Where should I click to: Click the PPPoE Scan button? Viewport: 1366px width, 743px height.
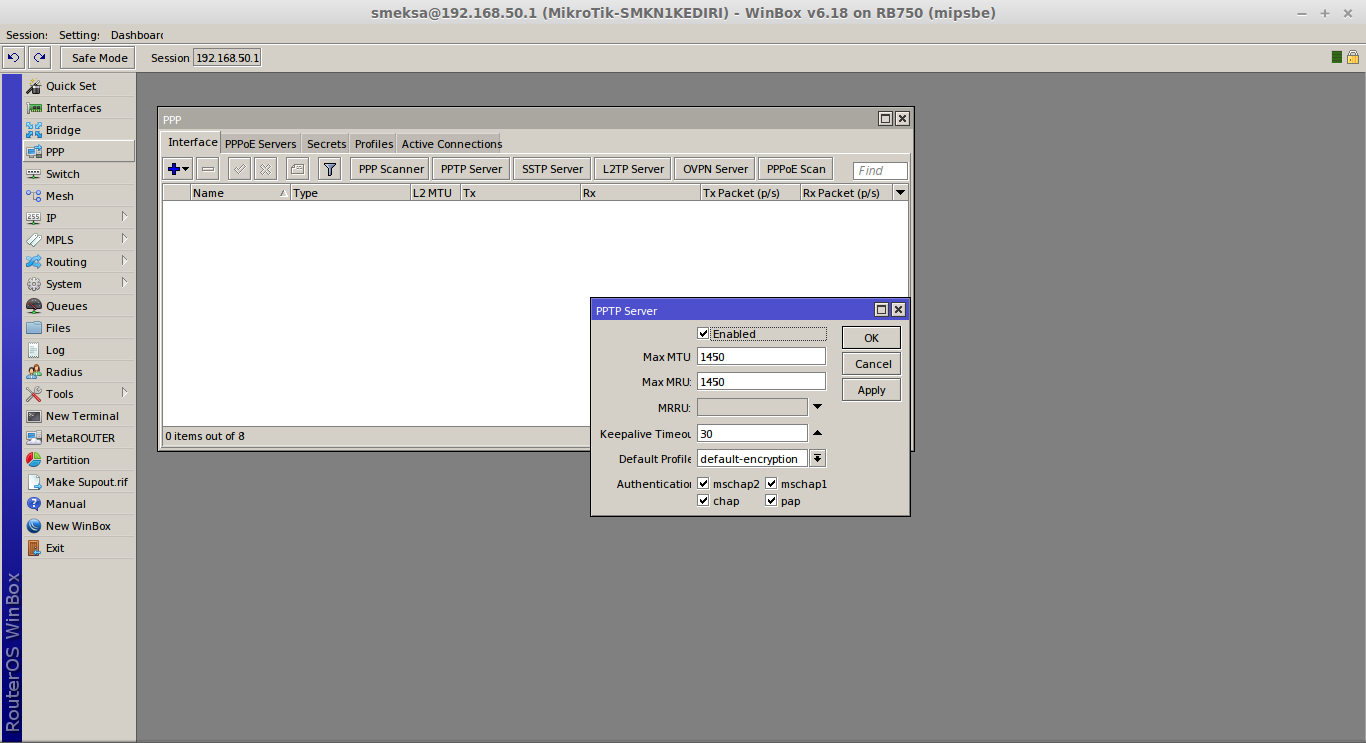pos(796,169)
